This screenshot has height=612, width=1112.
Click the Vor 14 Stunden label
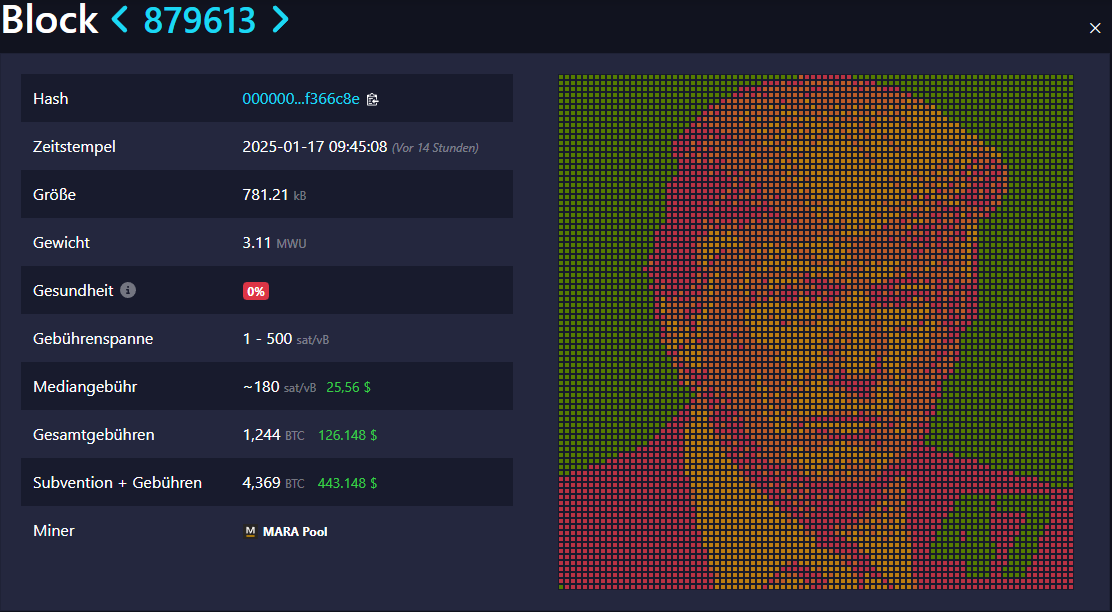pyautogui.click(x=435, y=148)
